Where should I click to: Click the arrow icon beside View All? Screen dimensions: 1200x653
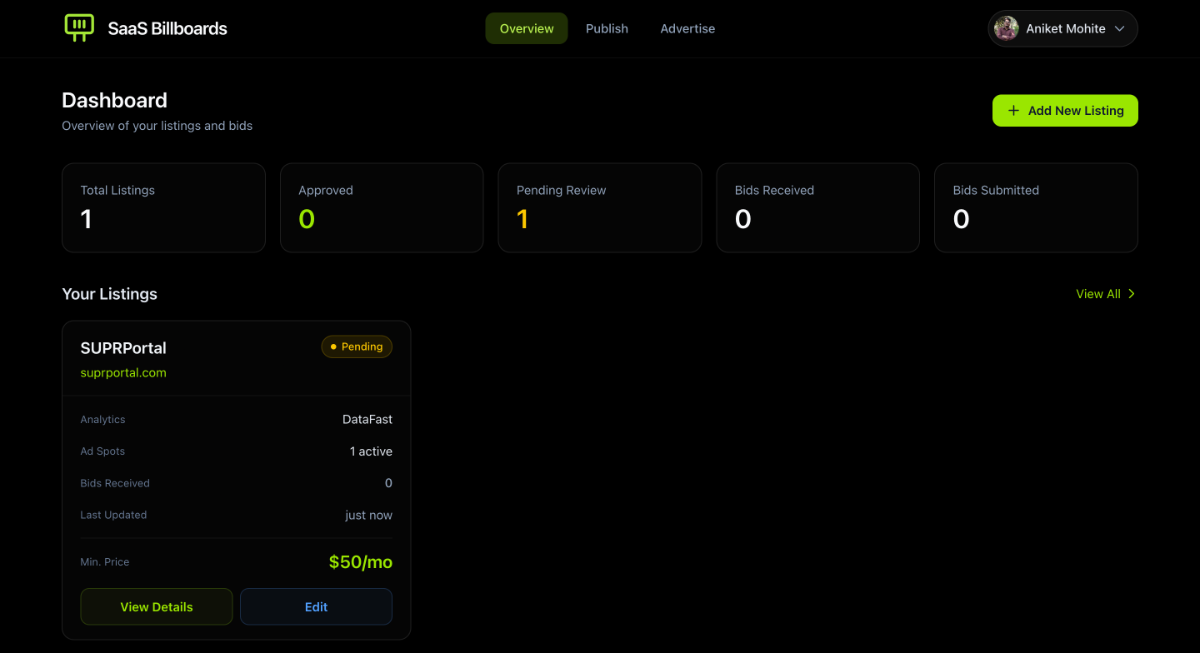[1132, 294]
